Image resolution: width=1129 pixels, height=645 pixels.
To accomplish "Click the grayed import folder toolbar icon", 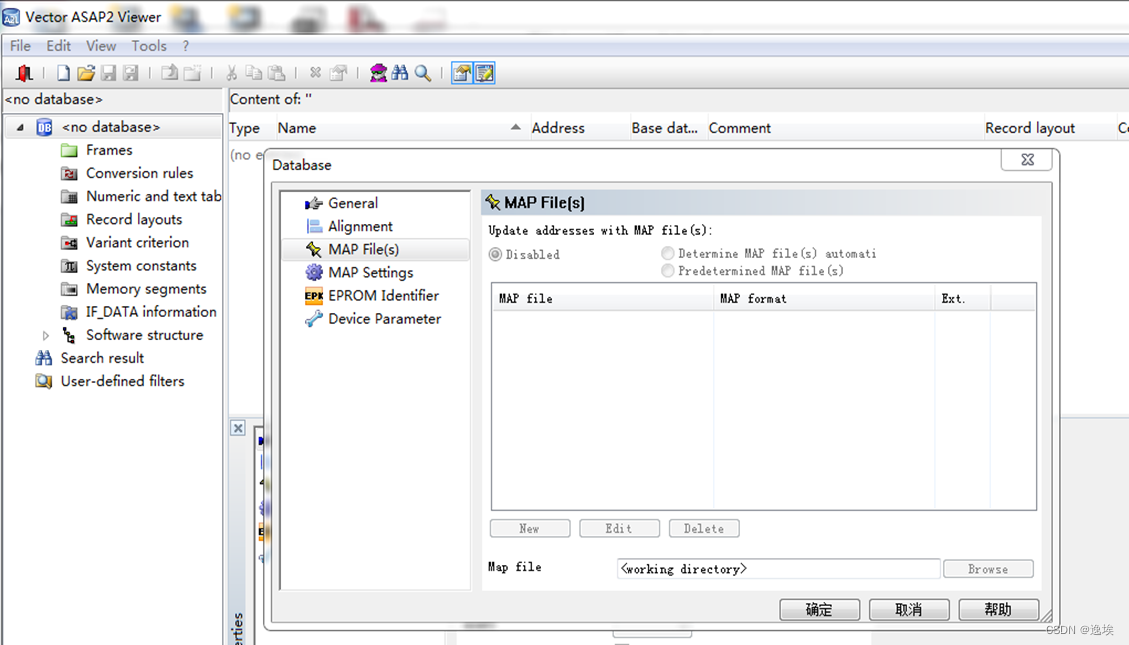I will 169,73.
